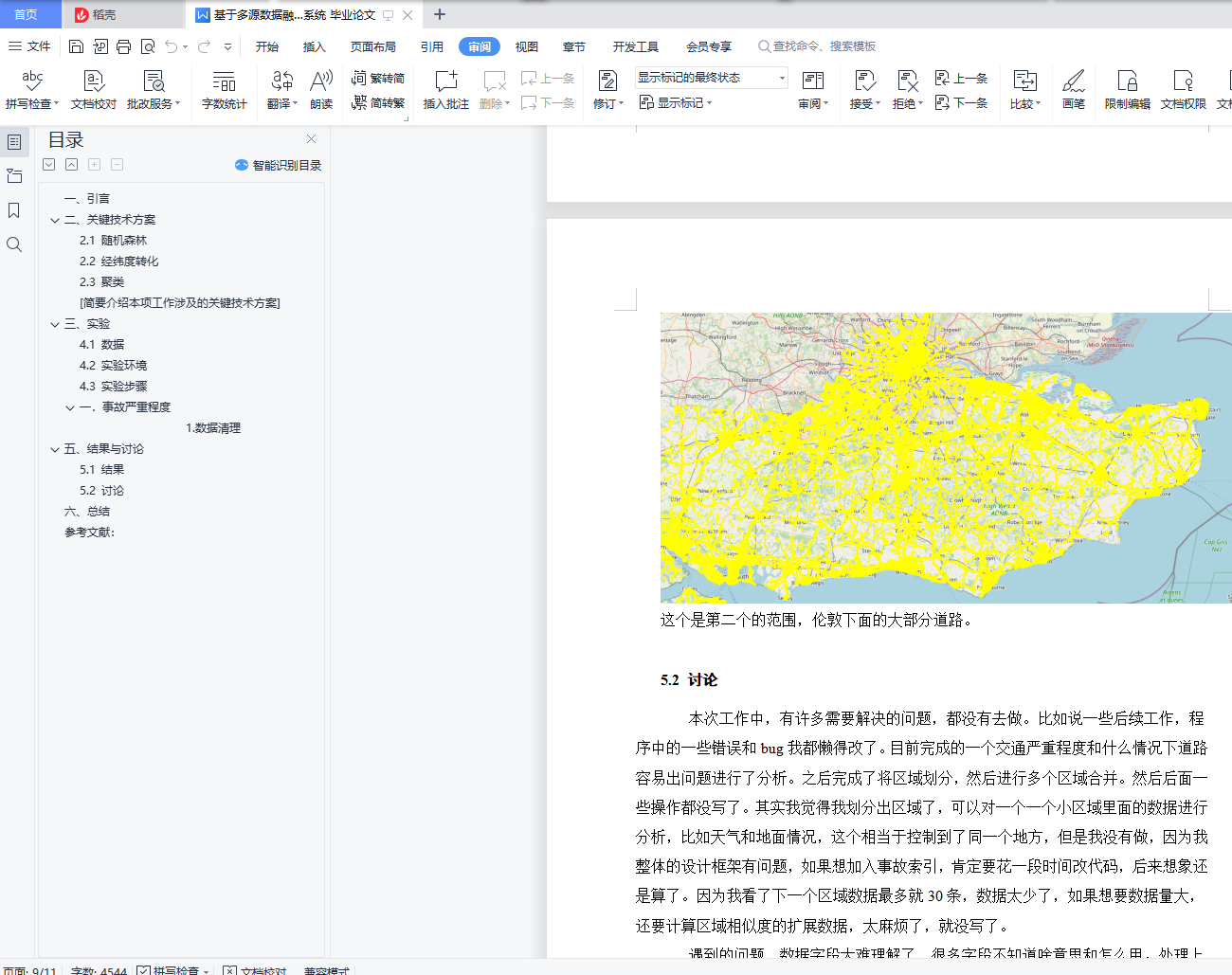The width and height of the screenshot is (1232, 975).
Task: Open 限制编辑 restrict editing
Action: [1127, 89]
